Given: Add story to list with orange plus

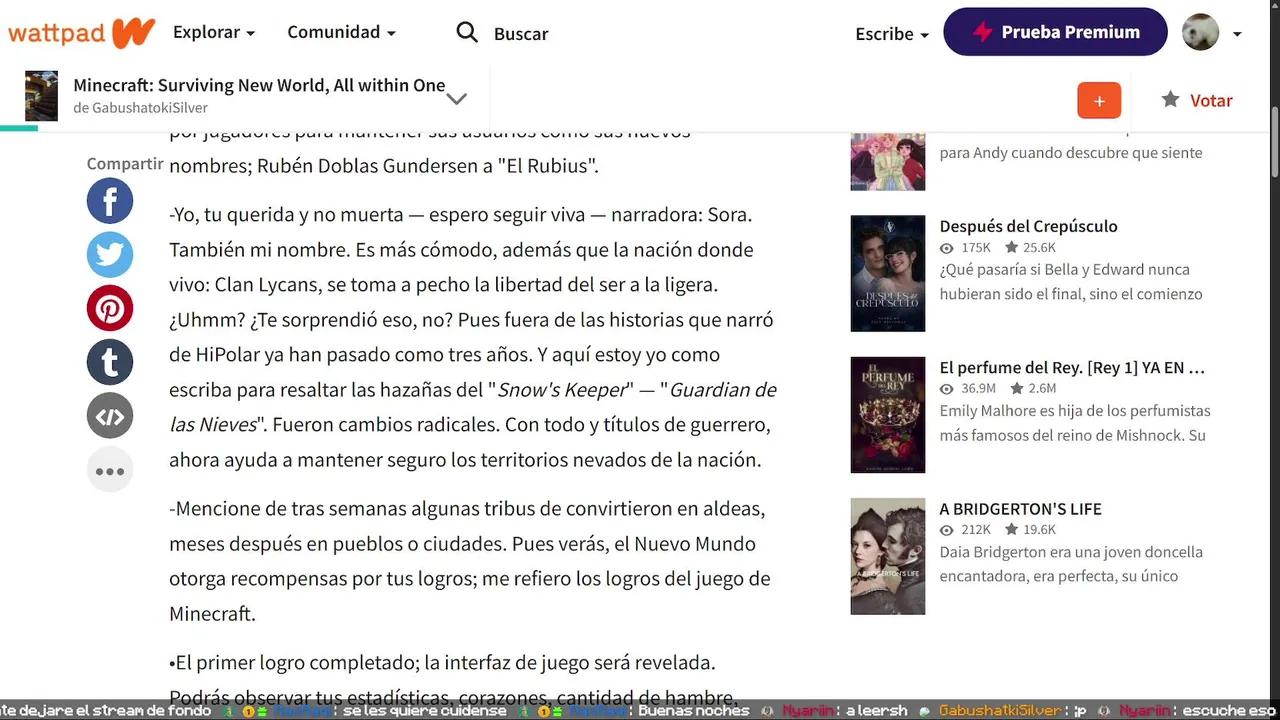Looking at the screenshot, I should 1099,100.
